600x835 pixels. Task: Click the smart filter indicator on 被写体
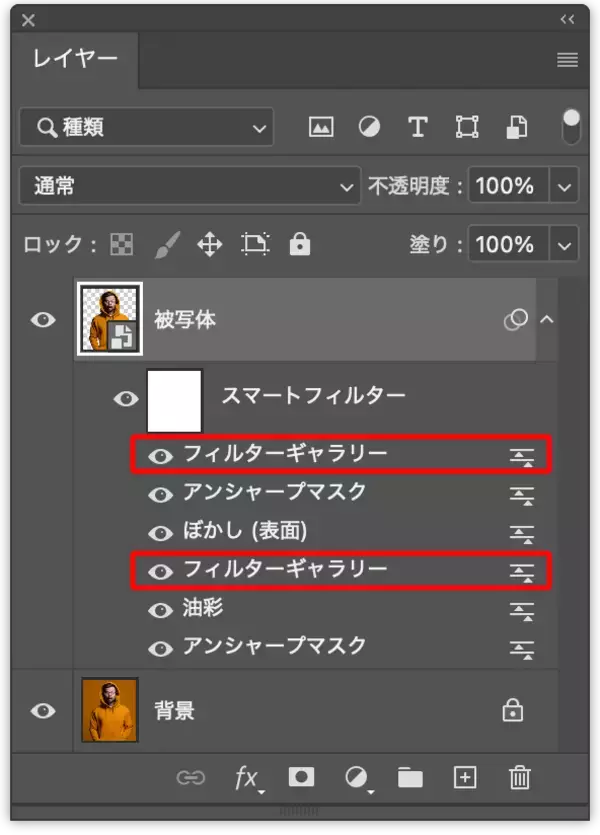tap(515, 320)
